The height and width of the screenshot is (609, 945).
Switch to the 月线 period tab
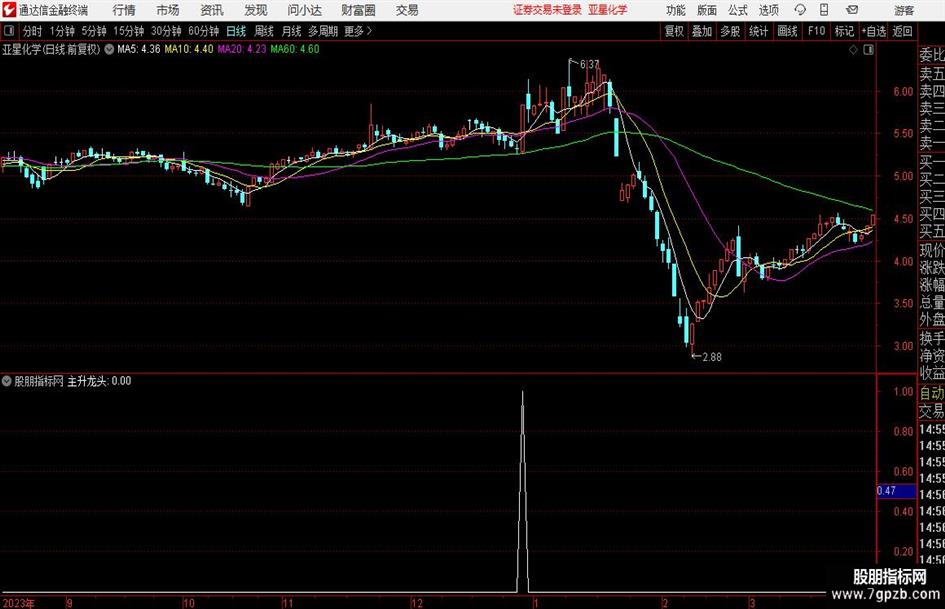pyautogui.click(x=291, y=31)
